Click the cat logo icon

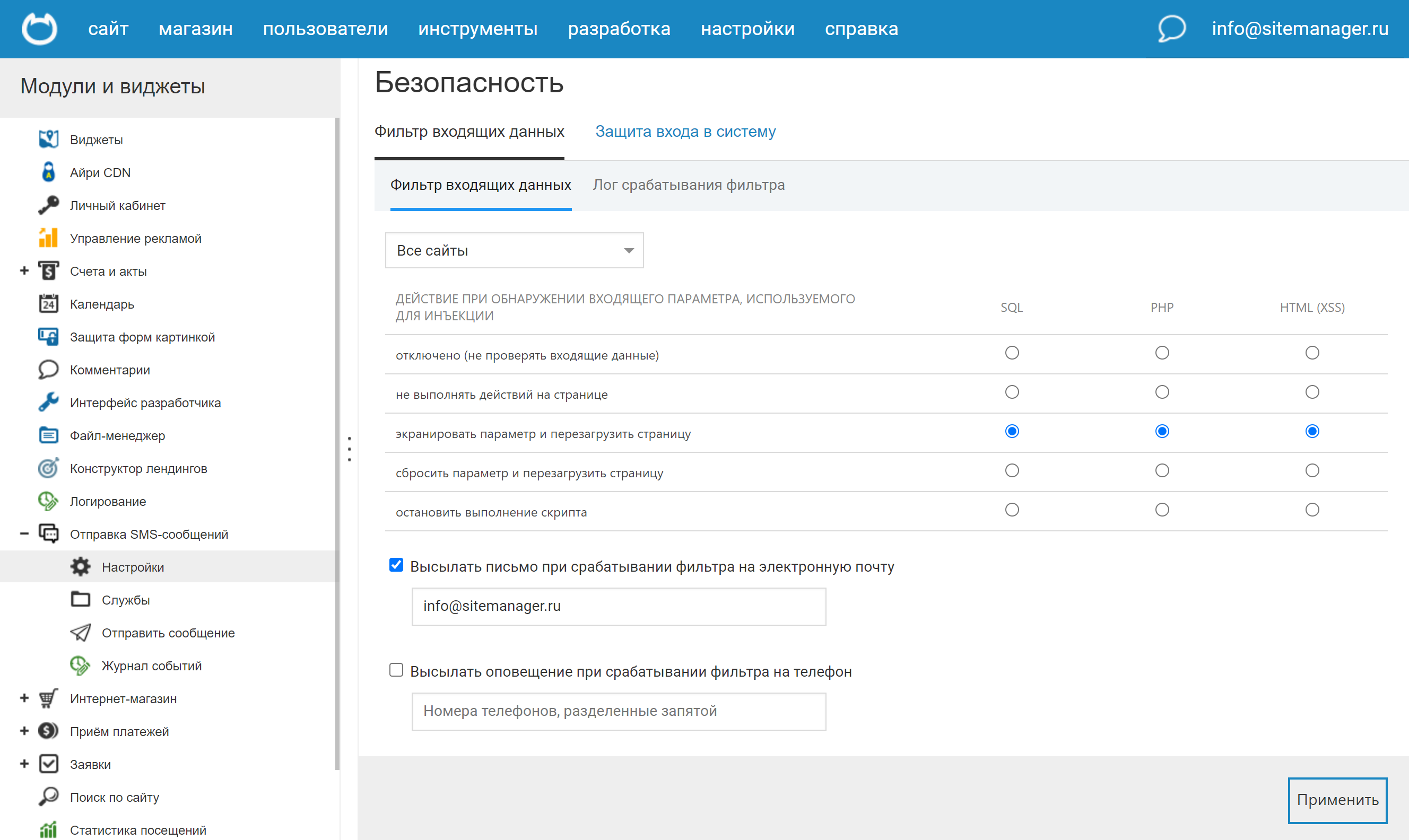tap(39, 28)
